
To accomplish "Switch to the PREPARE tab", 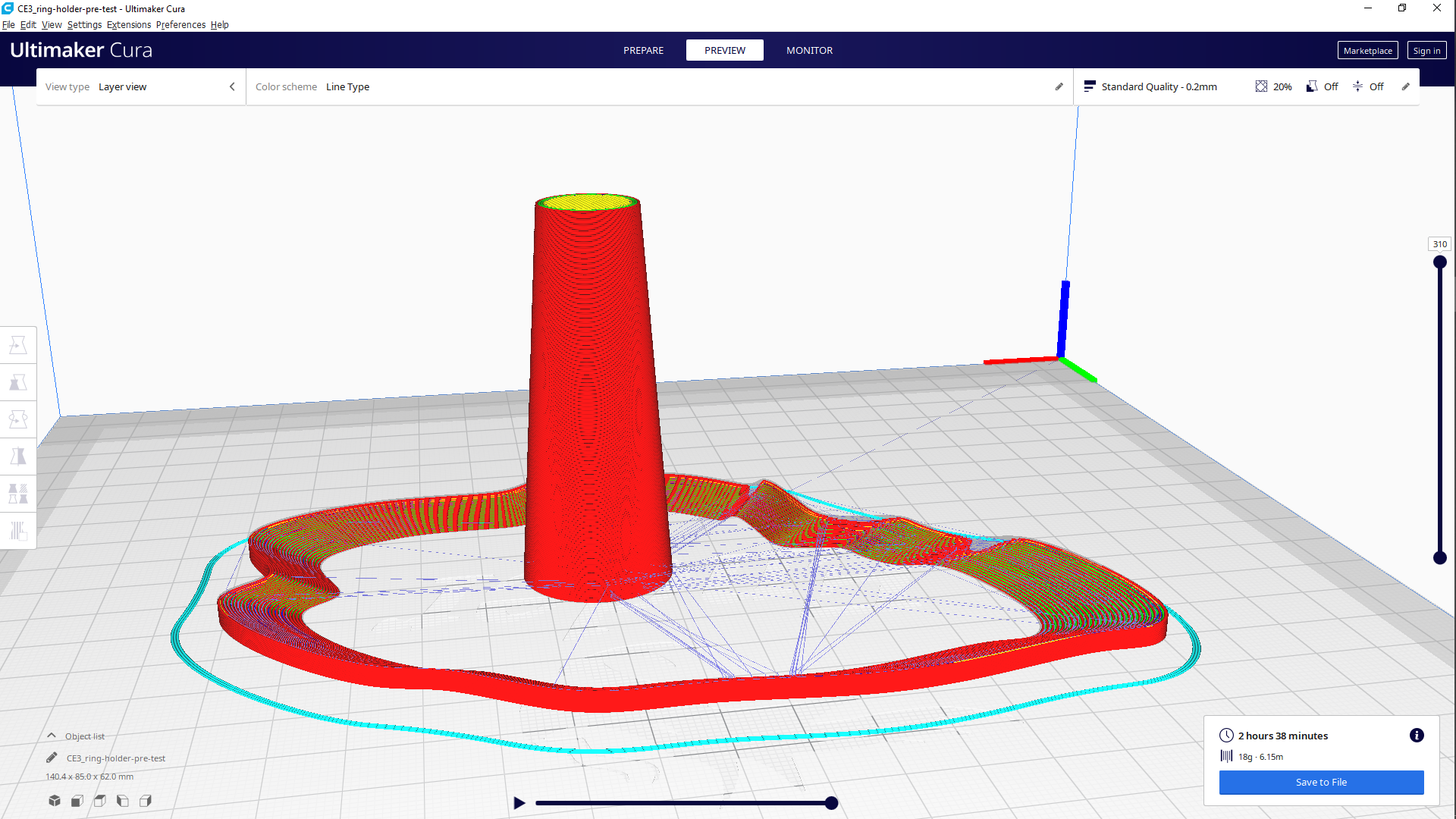I will click(x=643, y=51).
